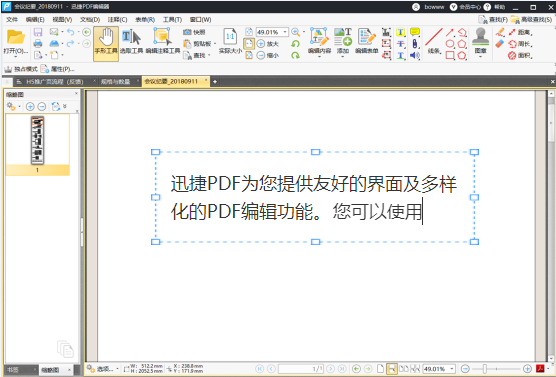This screenshot has width=556, height=377.
Task: Select the strikethrough text tool
Action: pos(401,44)
